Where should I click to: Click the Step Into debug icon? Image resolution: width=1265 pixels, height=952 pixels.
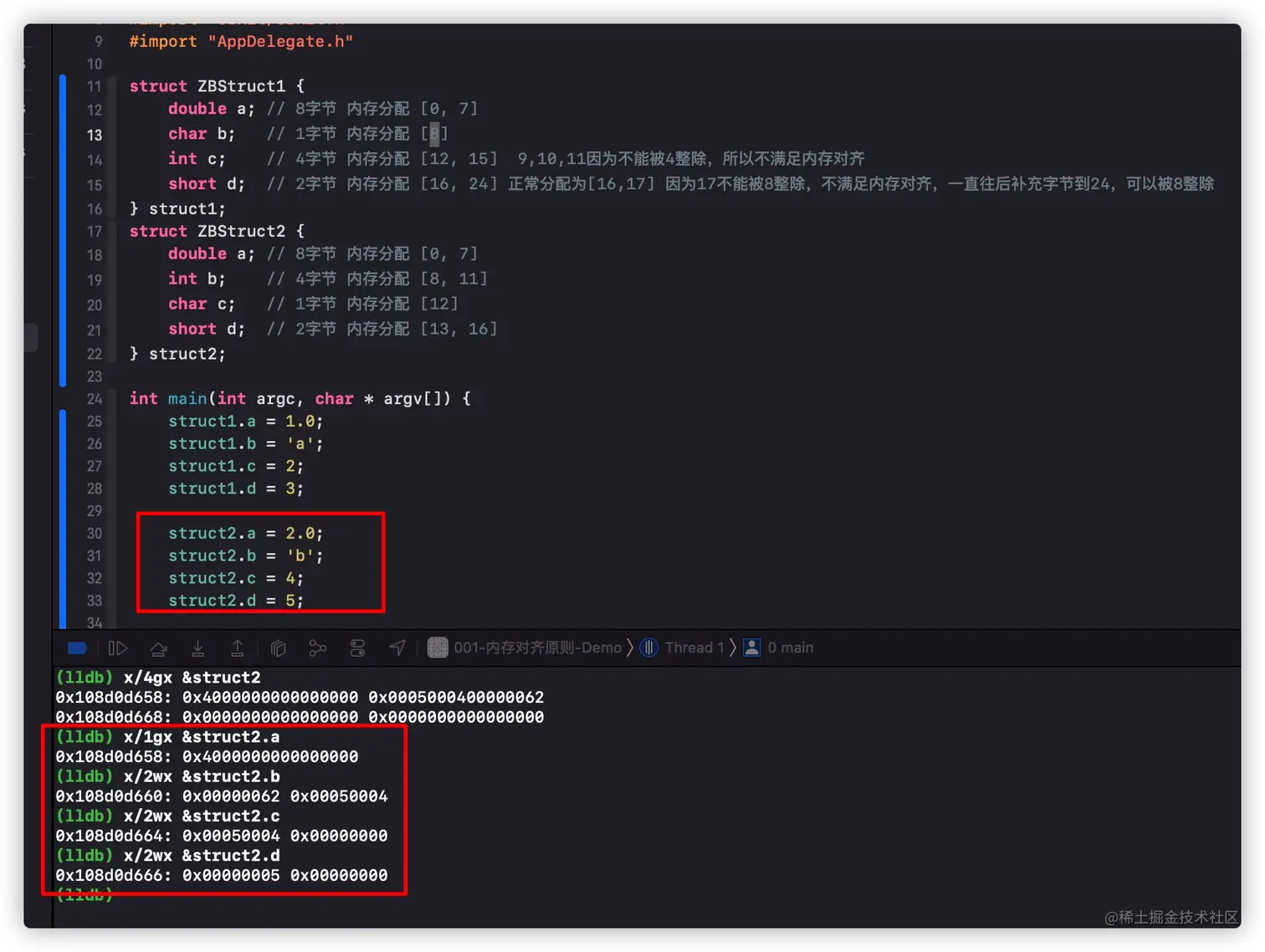click(197, 647)
